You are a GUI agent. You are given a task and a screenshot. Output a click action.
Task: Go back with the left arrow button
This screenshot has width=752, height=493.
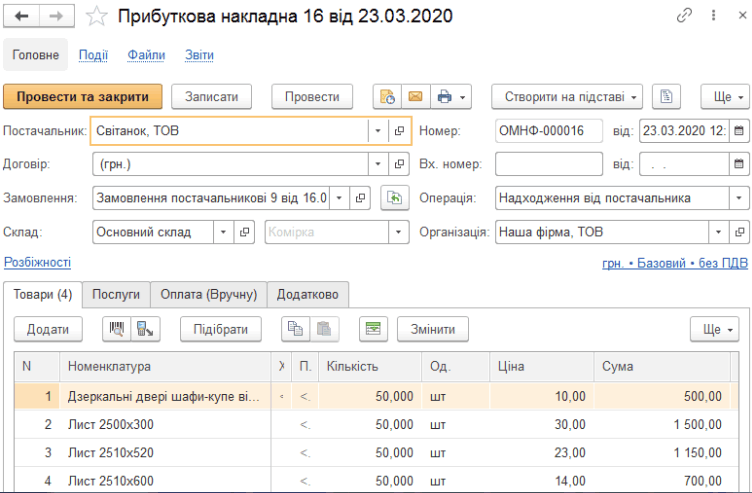click(x=21, y=16)
